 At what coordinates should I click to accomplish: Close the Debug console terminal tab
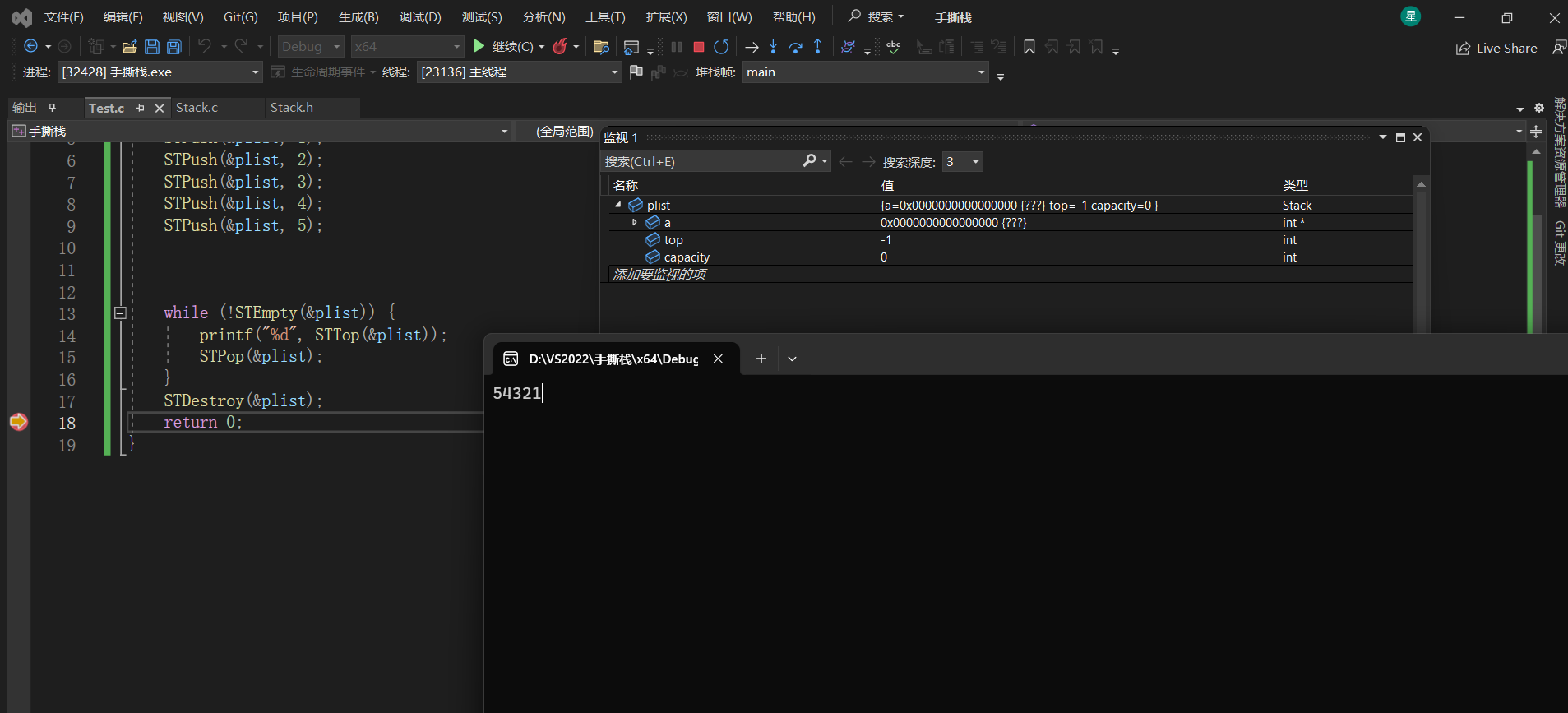pyautogui.click(x=718, y=359)
